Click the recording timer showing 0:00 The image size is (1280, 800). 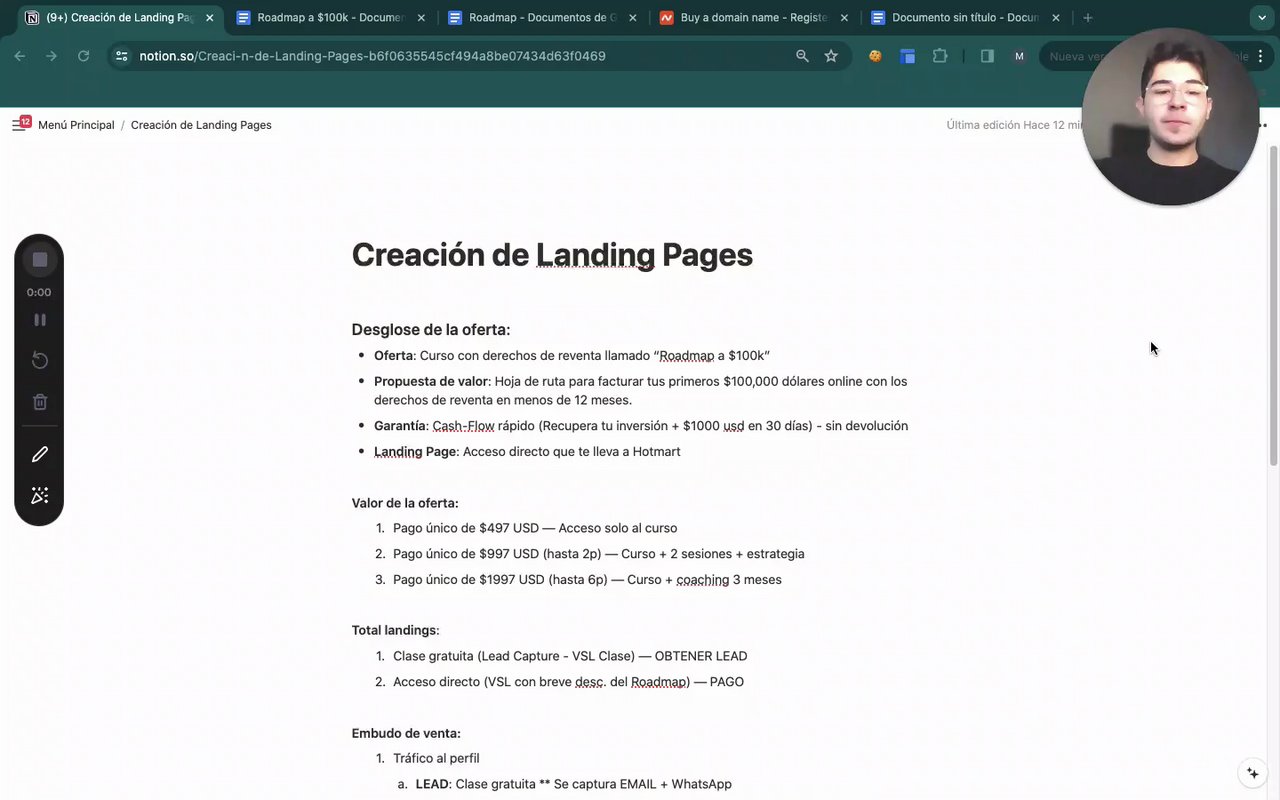coord(39,292)
